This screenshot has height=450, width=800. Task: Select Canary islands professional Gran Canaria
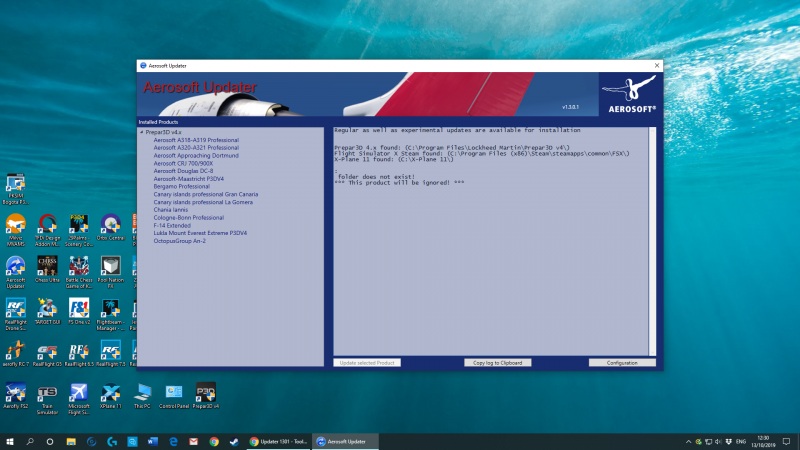click(x=206, y=194)
